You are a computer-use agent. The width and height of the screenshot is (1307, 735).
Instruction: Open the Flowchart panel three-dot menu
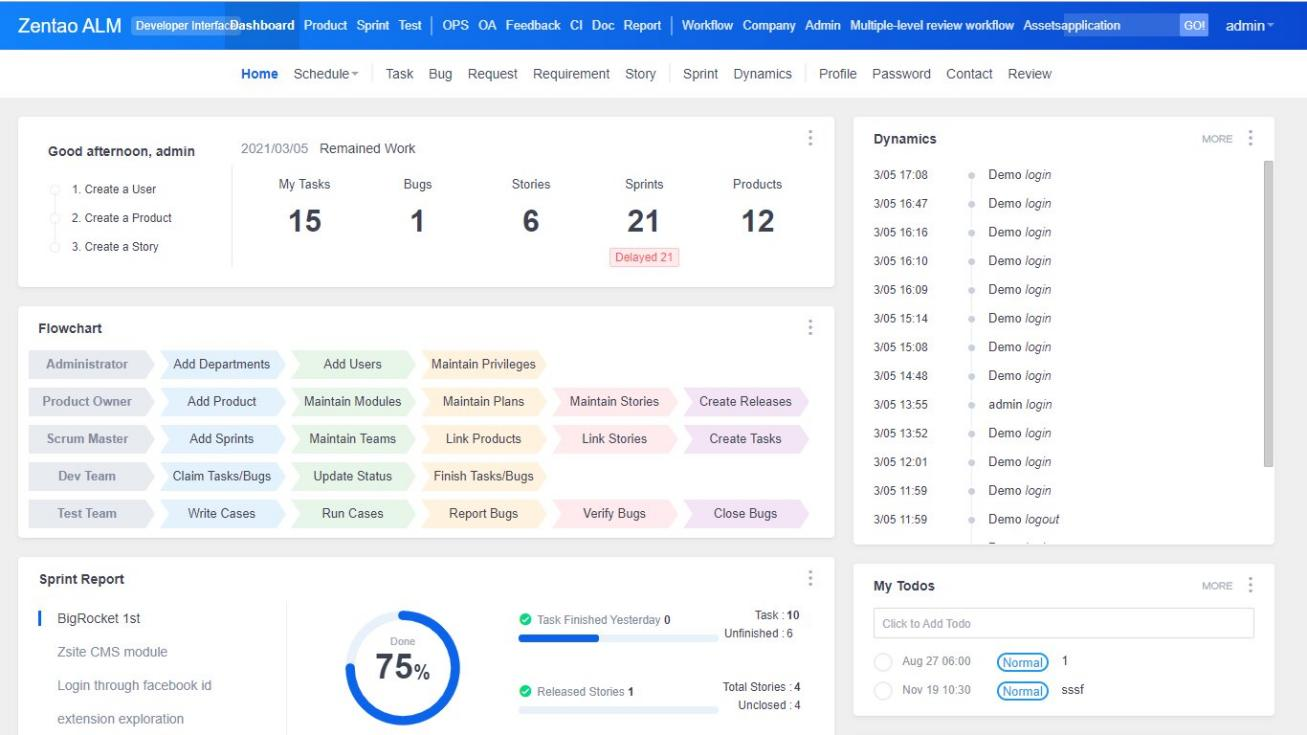point(810,328)
